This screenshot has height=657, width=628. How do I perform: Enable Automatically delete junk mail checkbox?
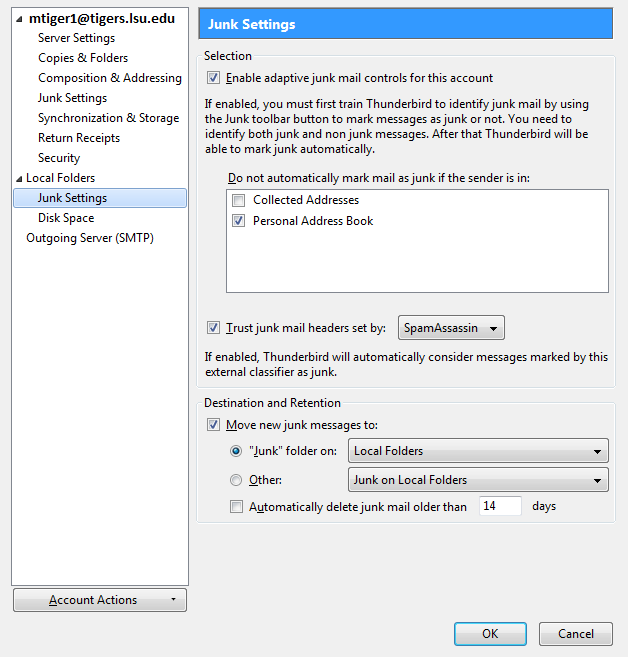236,507
